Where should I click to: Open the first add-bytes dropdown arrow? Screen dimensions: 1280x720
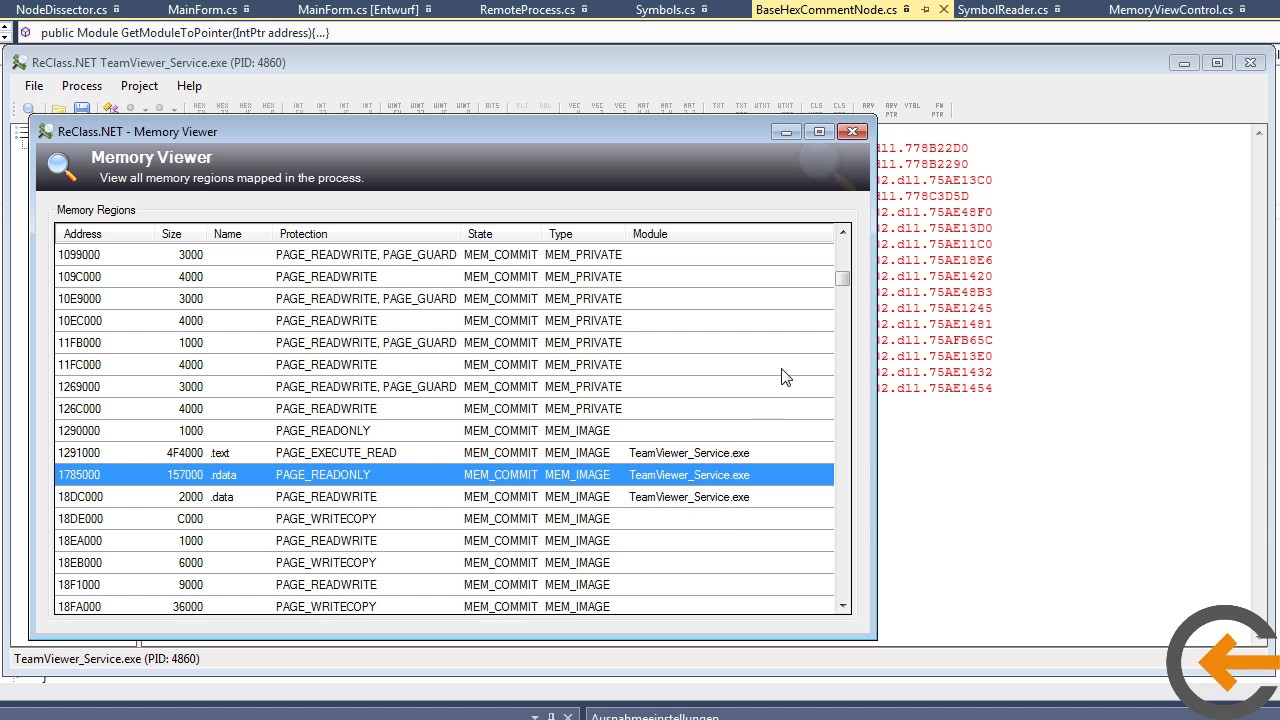point(145,109)
